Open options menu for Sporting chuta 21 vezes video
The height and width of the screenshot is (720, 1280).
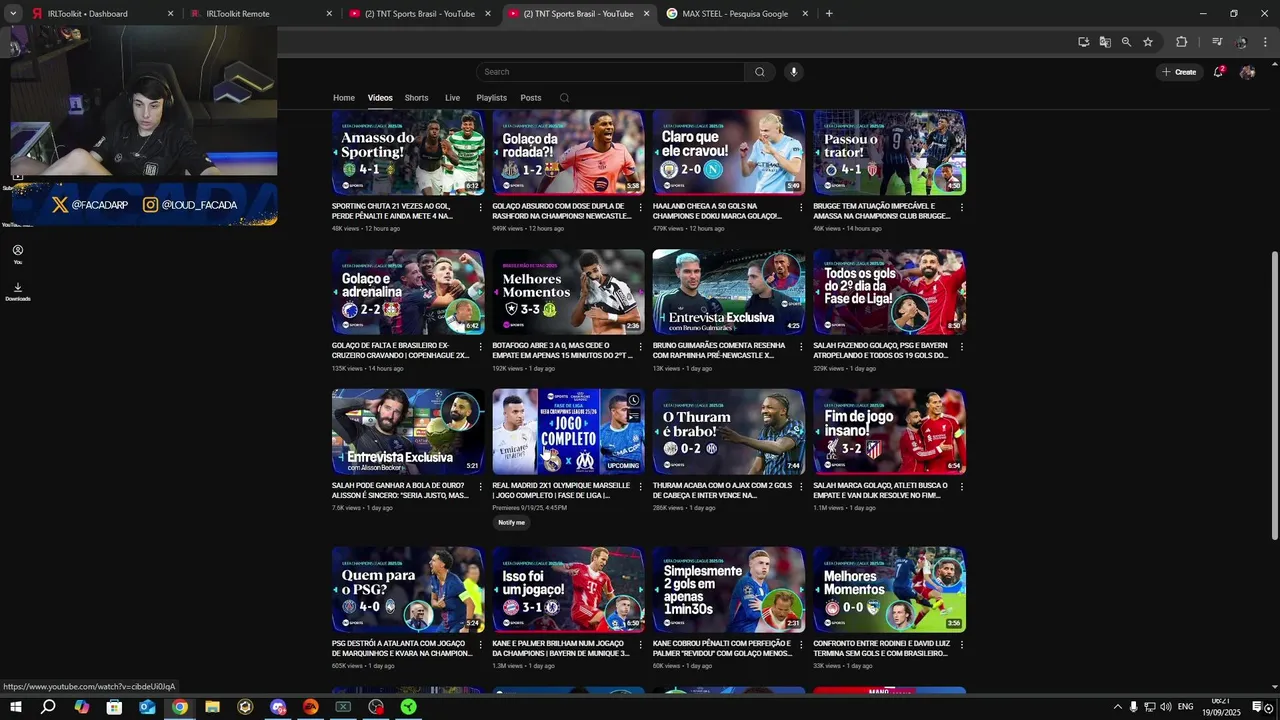[480, 208]
